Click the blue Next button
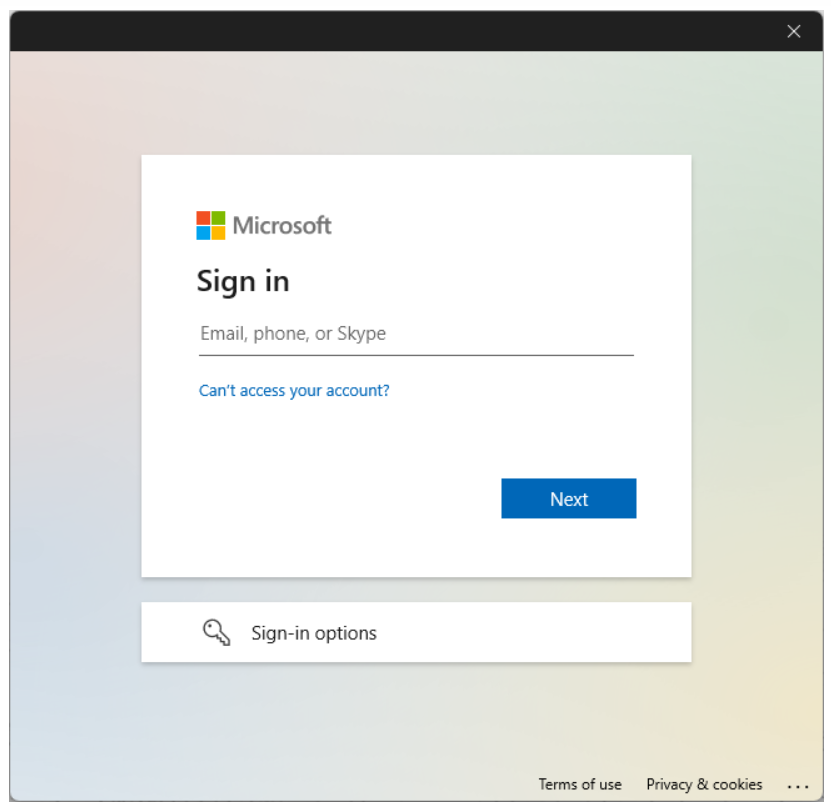This screenshot has width=831, height=808. (569, 499)
